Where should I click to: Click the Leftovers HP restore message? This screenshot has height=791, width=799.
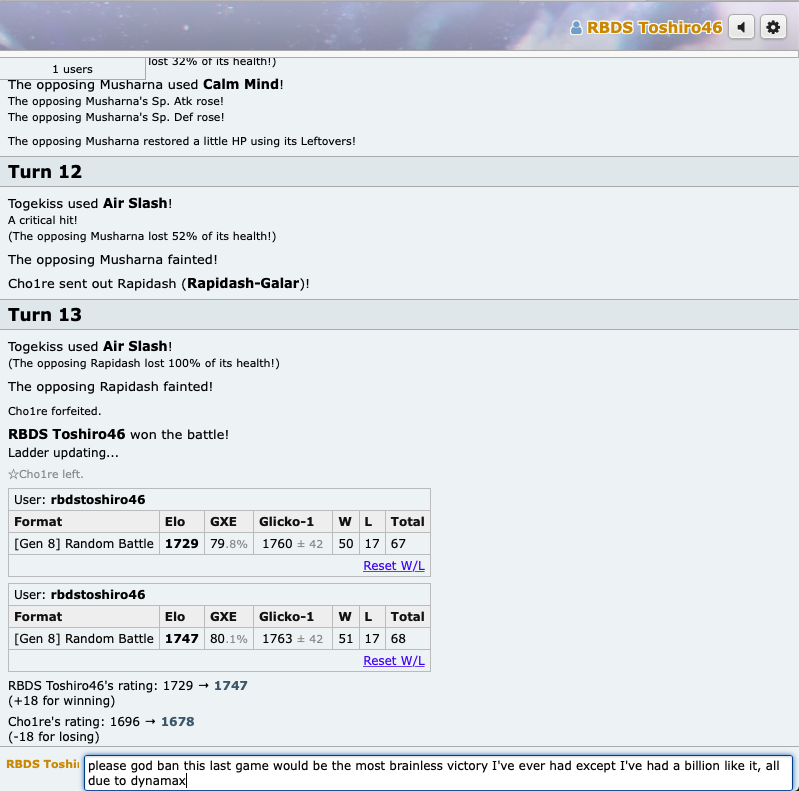pyautogui.click(x=181, y=141)
